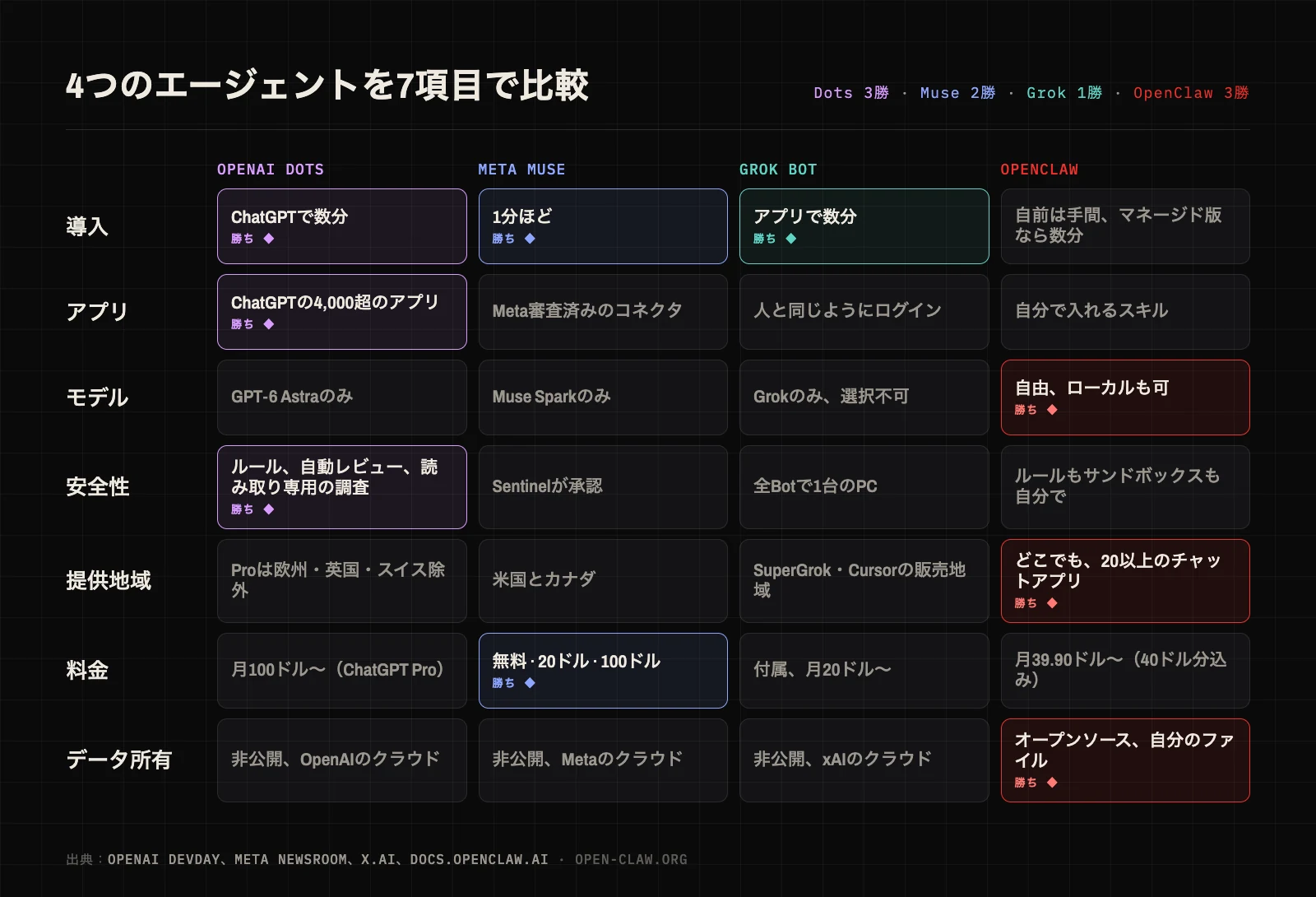
Task: Click the 導入 row label
Action: [x=87, y=226]
